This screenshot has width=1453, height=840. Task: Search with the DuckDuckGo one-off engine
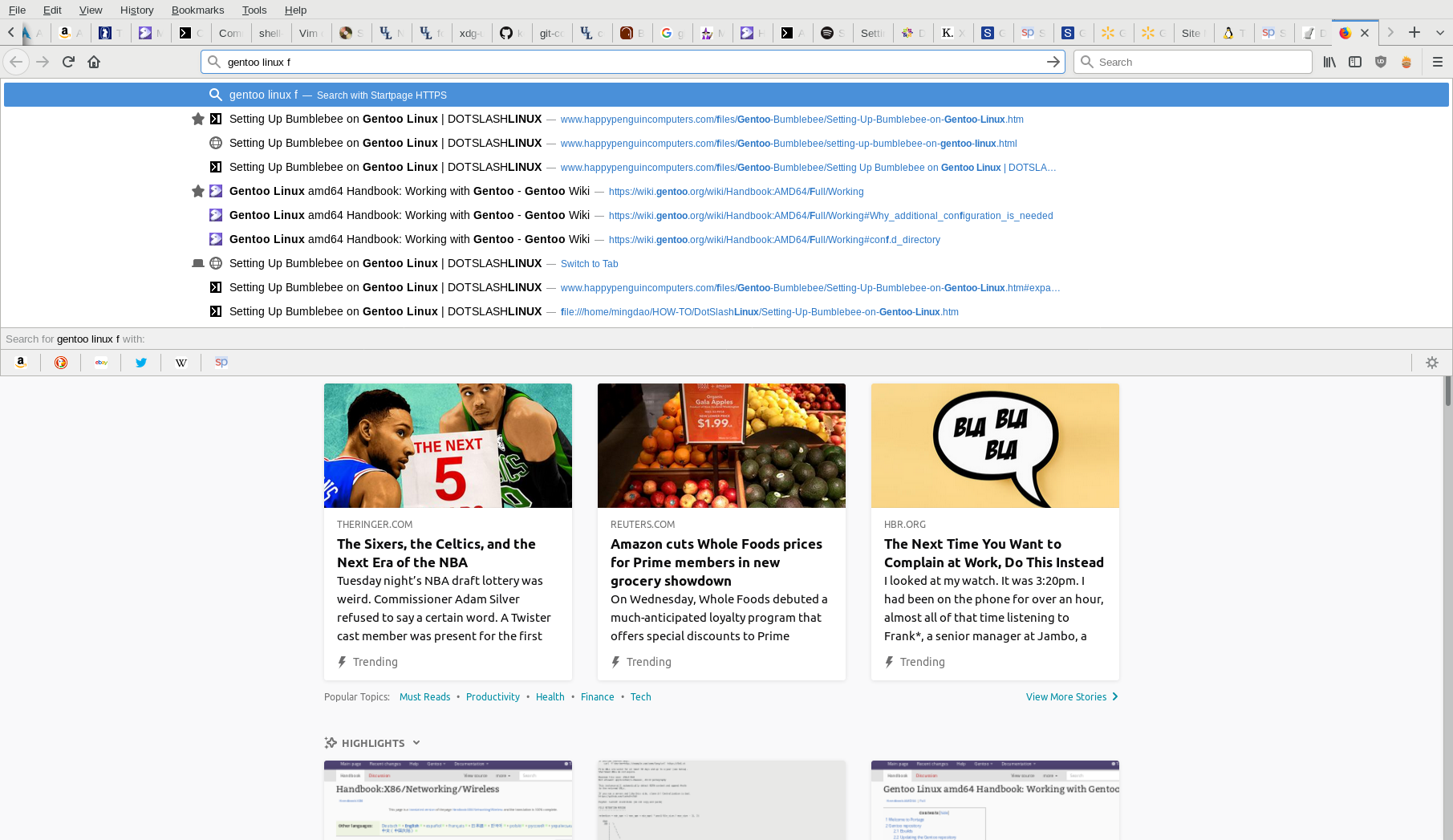click(x=61, y=363)
